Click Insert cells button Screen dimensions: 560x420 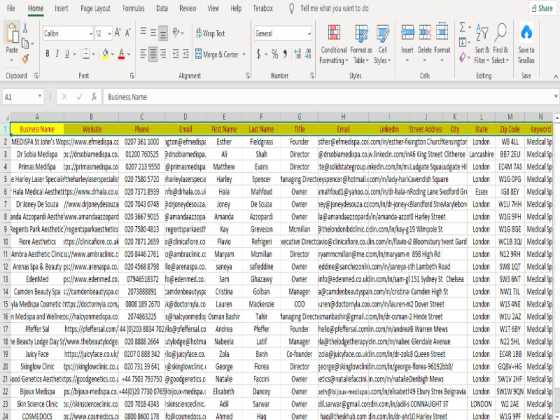coord(408,43)
